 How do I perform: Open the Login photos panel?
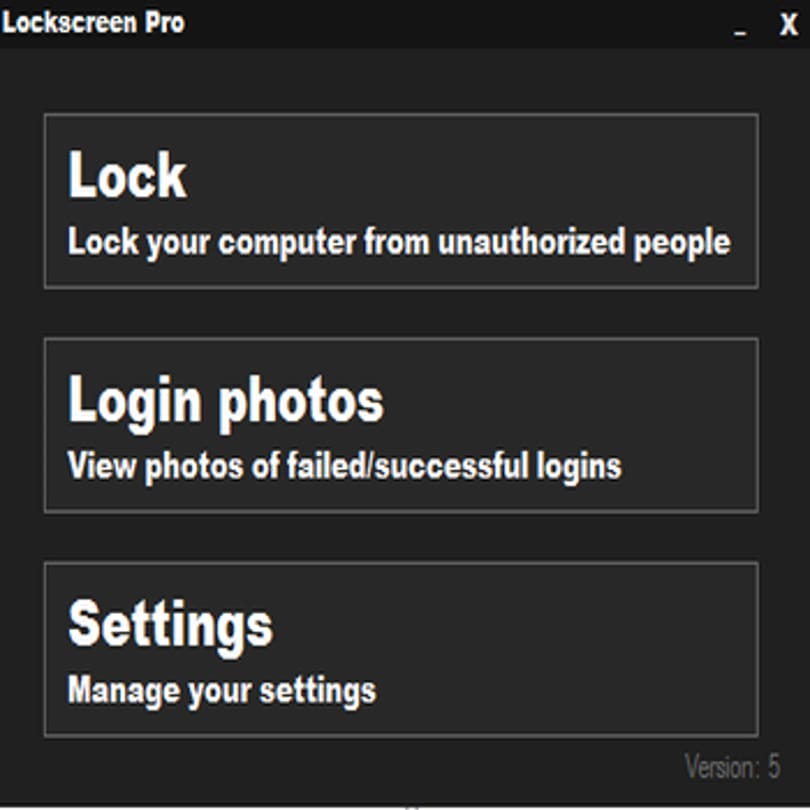tap(401, 425)
